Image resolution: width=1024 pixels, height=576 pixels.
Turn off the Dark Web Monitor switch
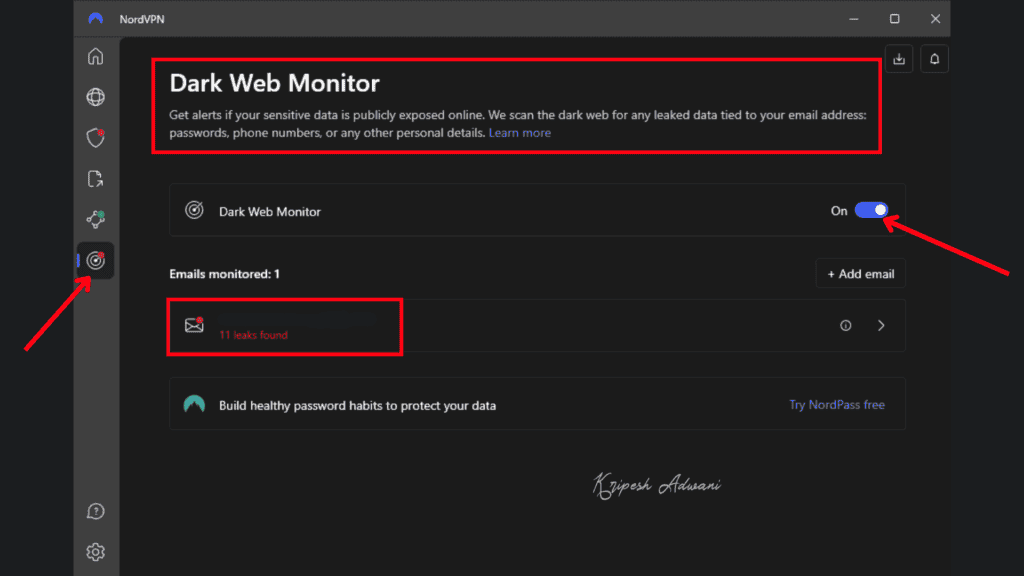pos(871,210)
